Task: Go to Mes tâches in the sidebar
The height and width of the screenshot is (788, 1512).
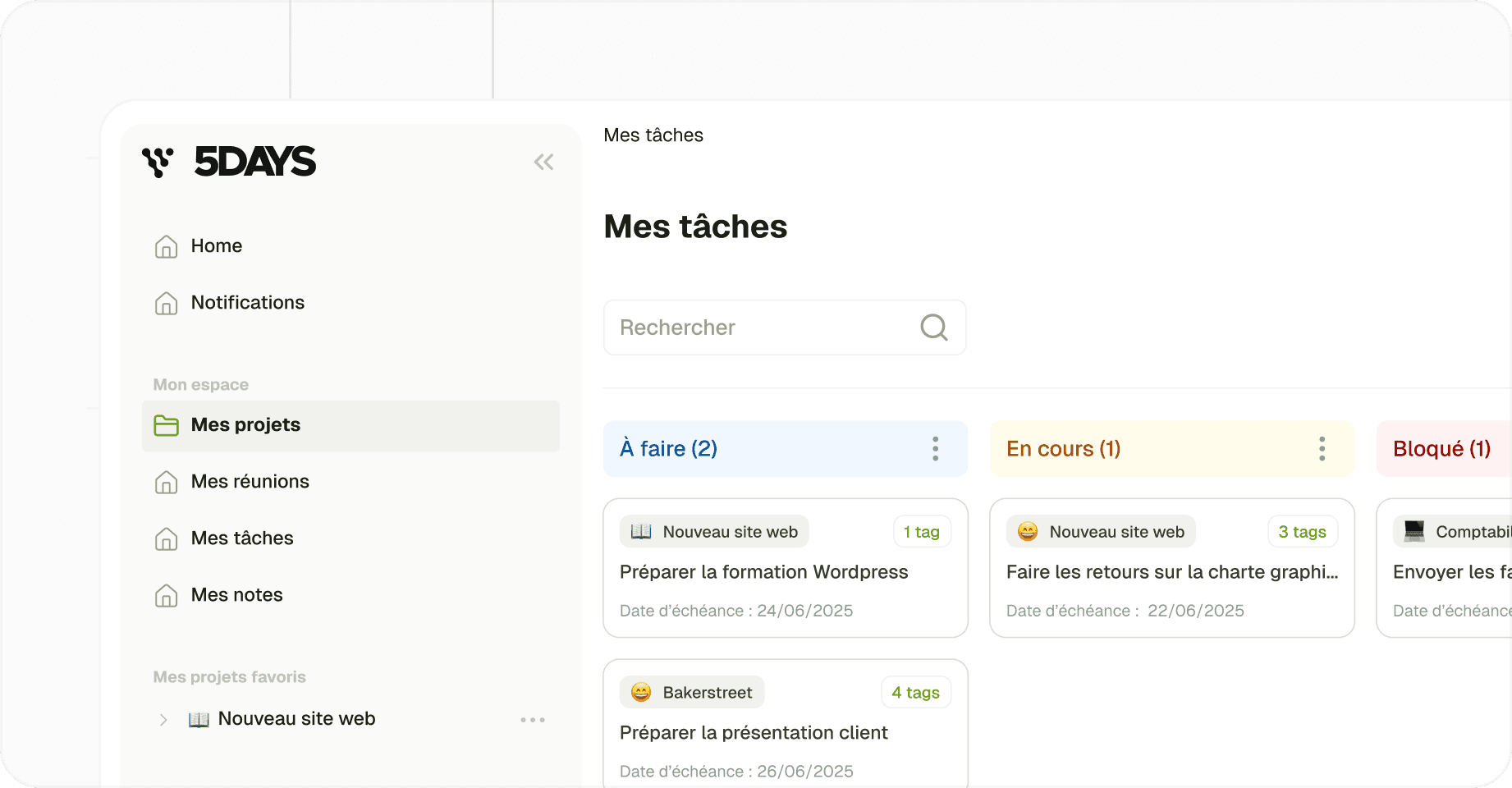Action: pos(242,538)
